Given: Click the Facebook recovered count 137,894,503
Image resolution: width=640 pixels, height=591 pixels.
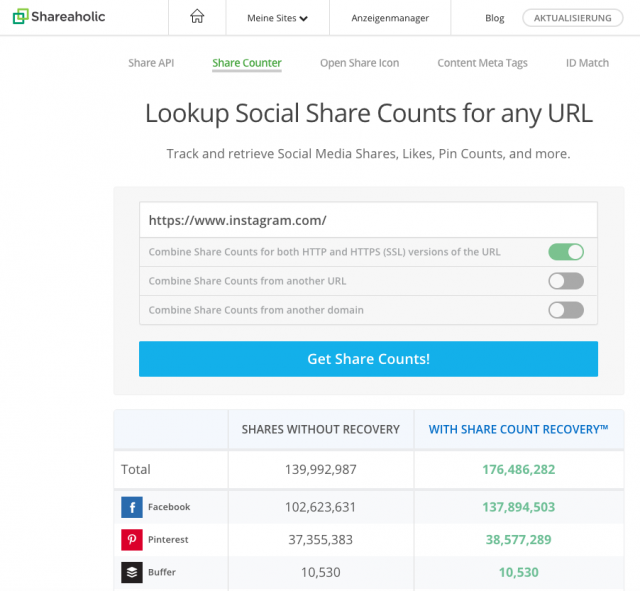Looking at the screenshot, I should [x=518, y=507].
